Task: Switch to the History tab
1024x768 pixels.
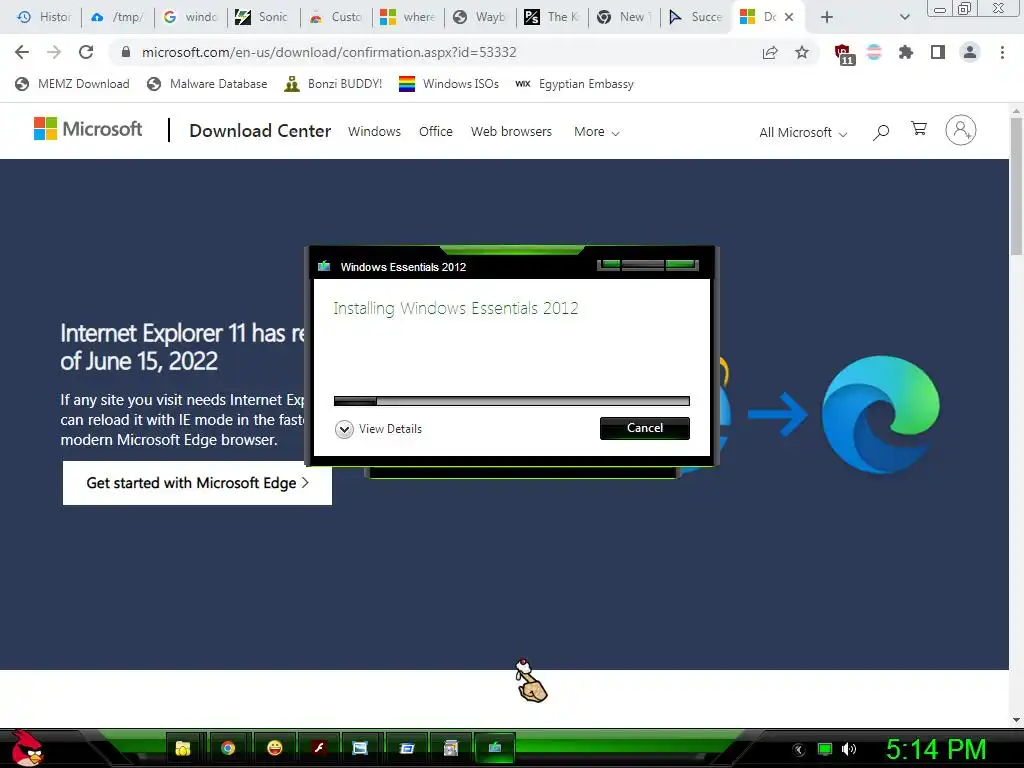Action: coord(44,17)
